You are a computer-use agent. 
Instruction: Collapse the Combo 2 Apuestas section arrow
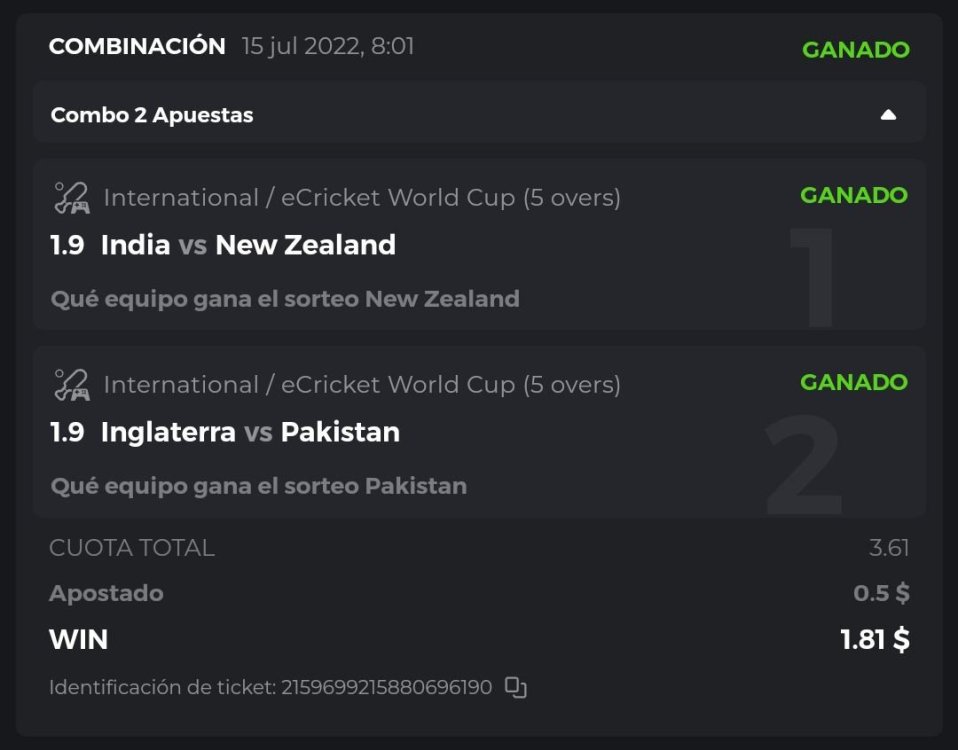point(888,115)
